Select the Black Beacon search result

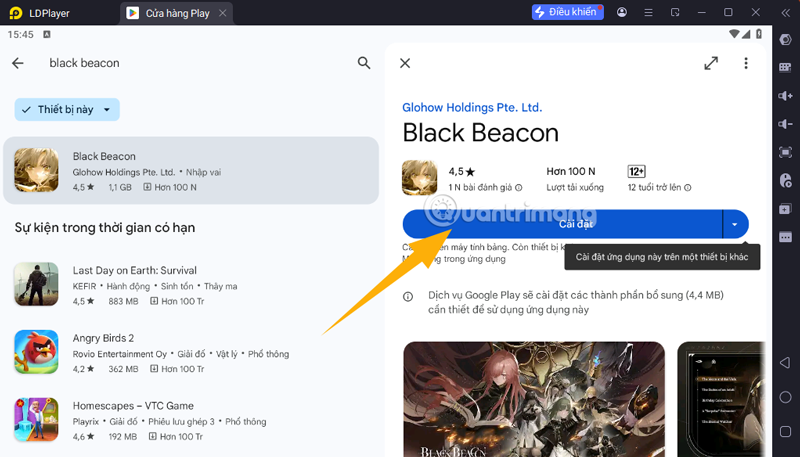point(191,170)
